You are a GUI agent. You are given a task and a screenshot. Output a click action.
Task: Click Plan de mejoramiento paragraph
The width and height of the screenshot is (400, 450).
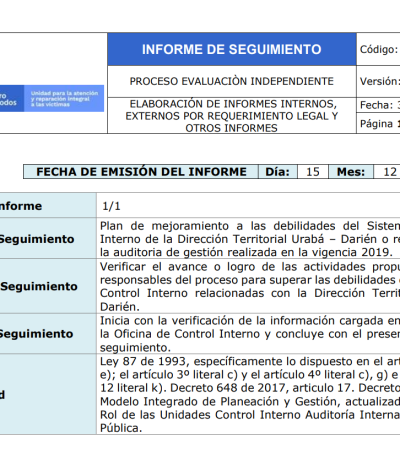(250, 239)
